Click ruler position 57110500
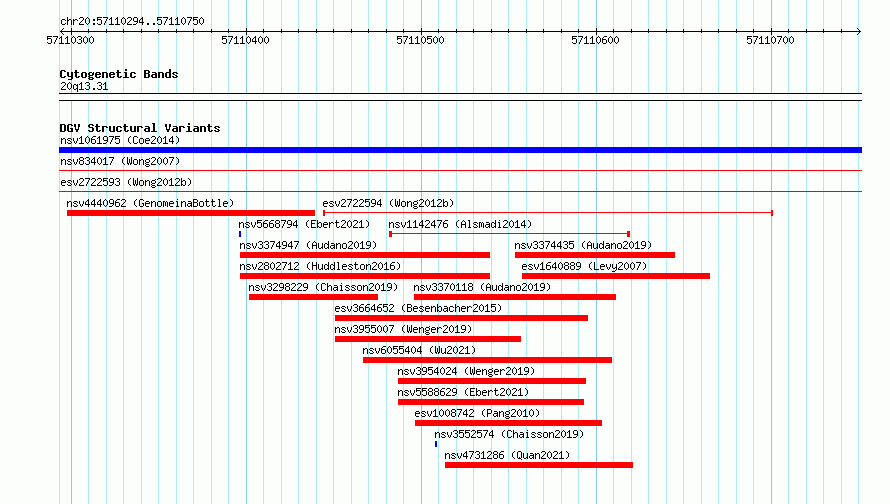This screenshot has width=890, height=504. pos(421,40)
